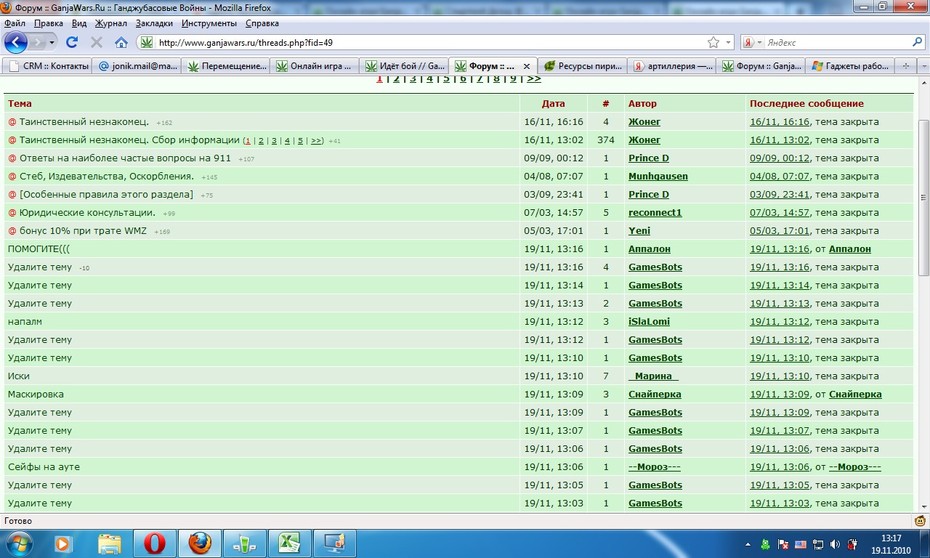Open thread Сейфы на ауте
This screenshot has height=558, width=930.
43,467
